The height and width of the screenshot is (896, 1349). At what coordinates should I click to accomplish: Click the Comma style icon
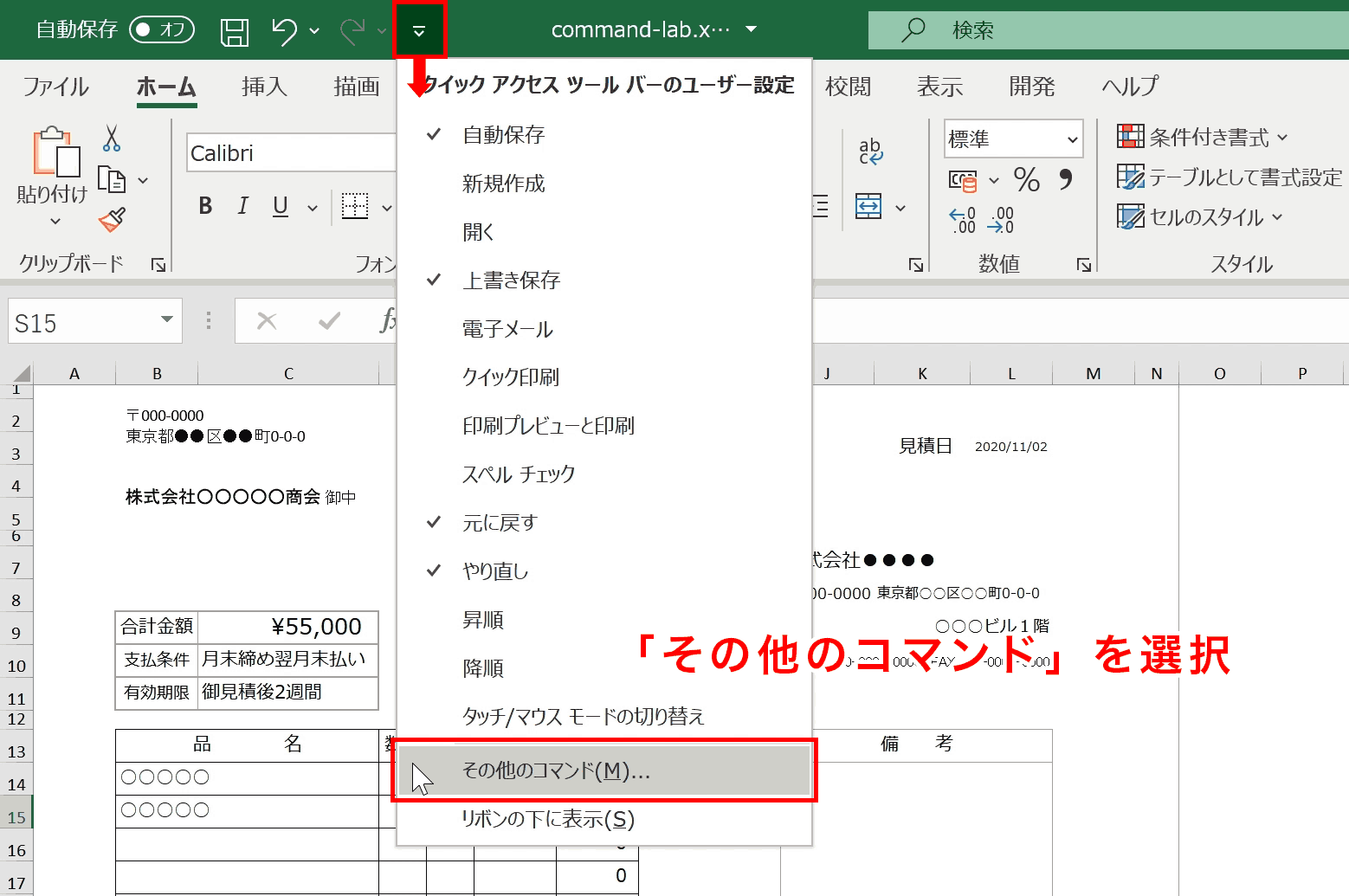(1066, 180)
